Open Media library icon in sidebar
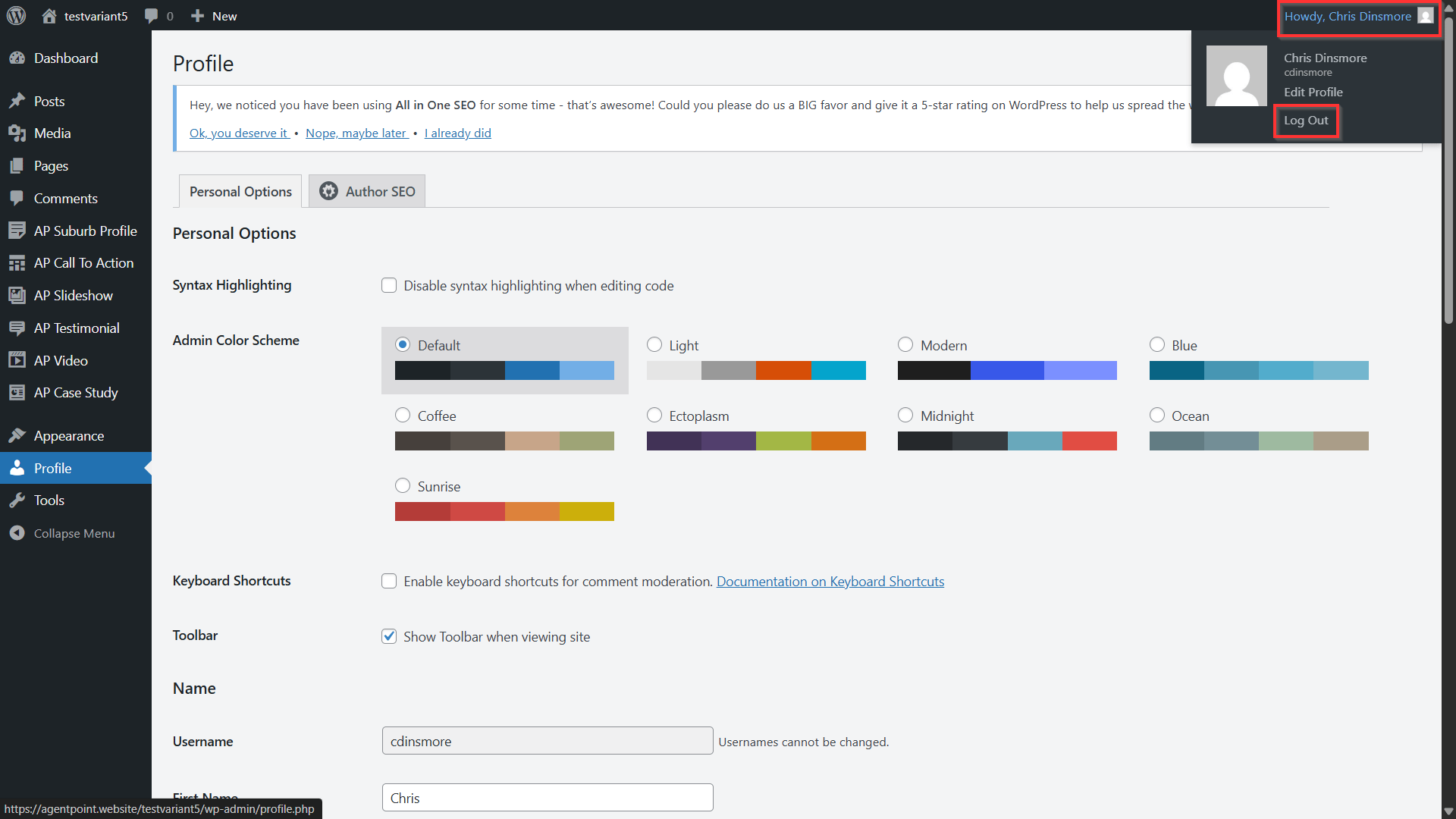 click(x=17, y=133)
